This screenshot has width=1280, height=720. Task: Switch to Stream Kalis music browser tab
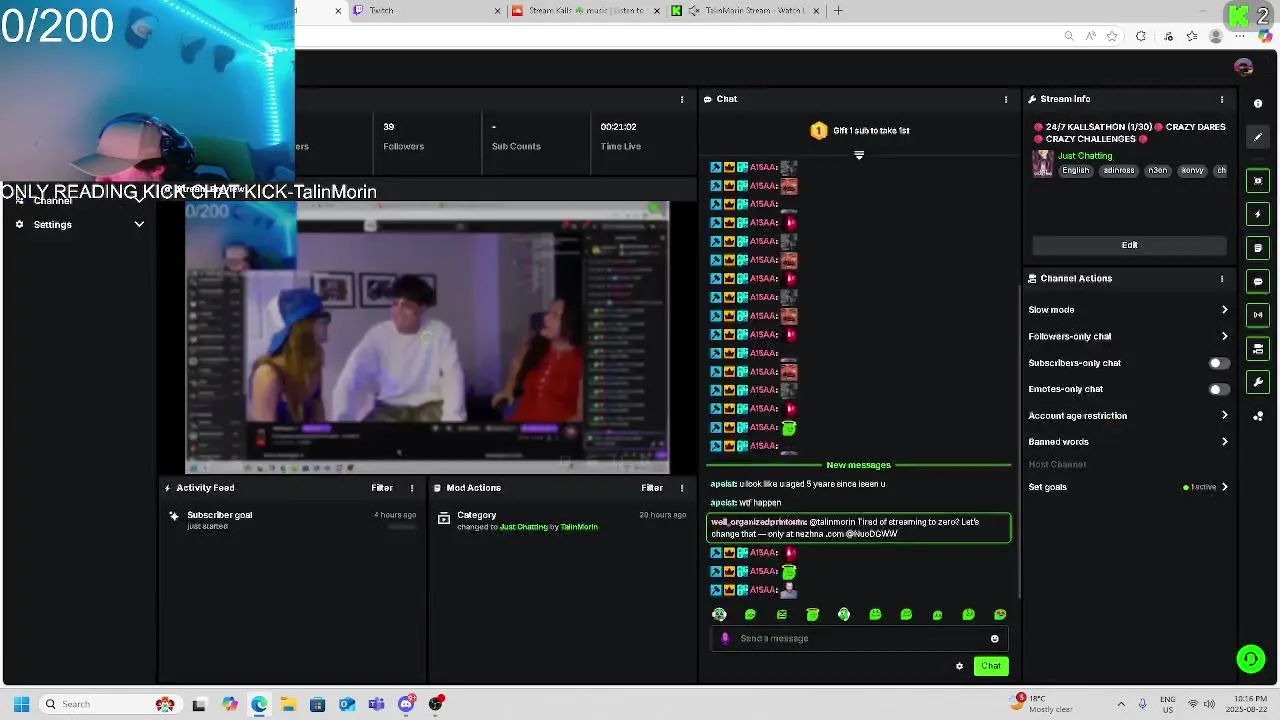[585, 11]
